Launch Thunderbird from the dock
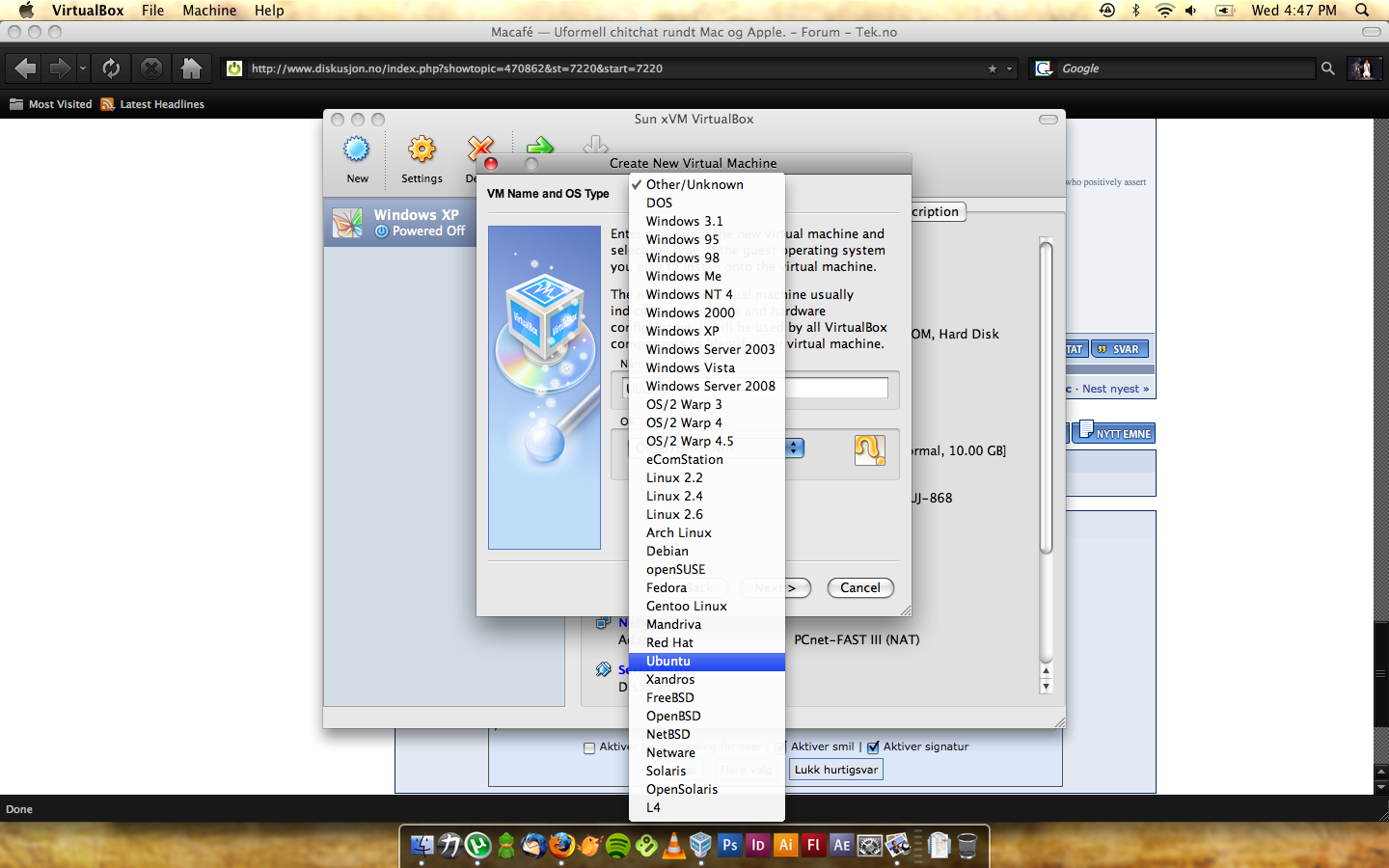 (533, 846)
